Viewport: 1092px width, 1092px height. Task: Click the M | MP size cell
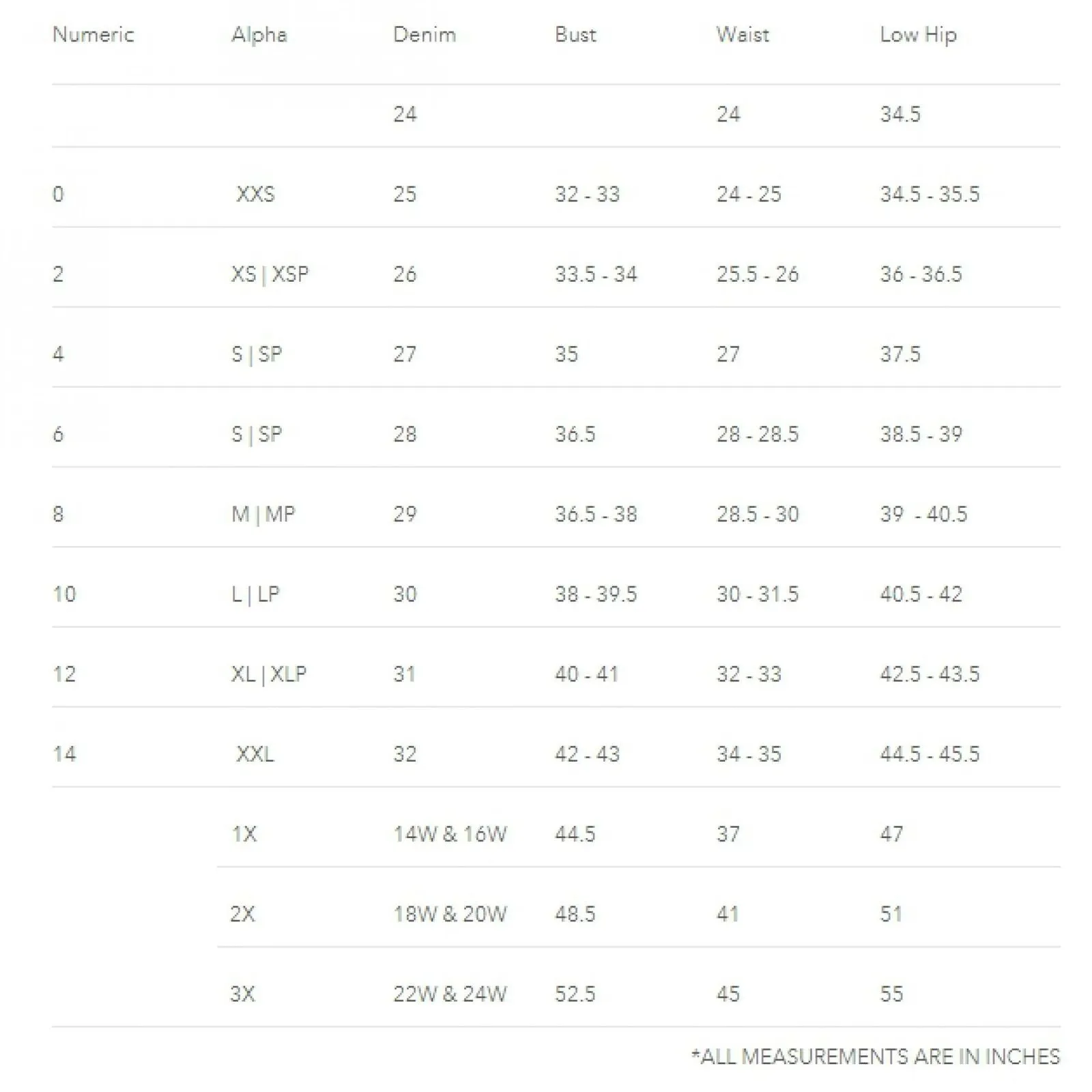pyautogui.click(x=263, y=514)
